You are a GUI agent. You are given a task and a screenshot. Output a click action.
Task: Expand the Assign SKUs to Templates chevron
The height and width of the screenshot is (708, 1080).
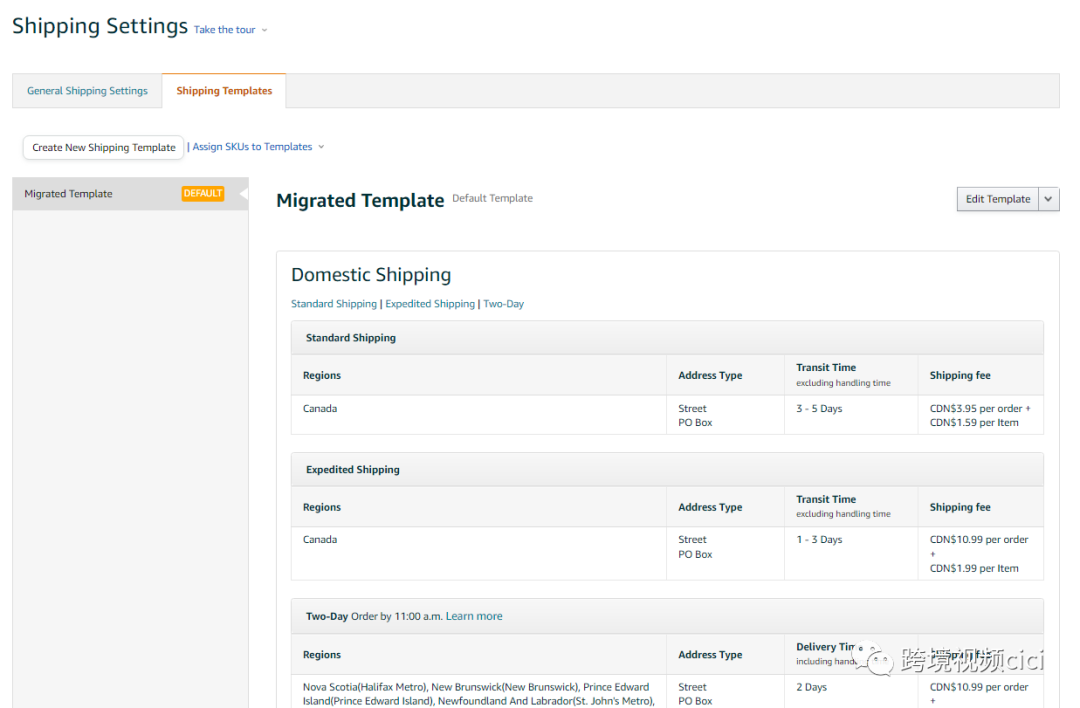321,147
